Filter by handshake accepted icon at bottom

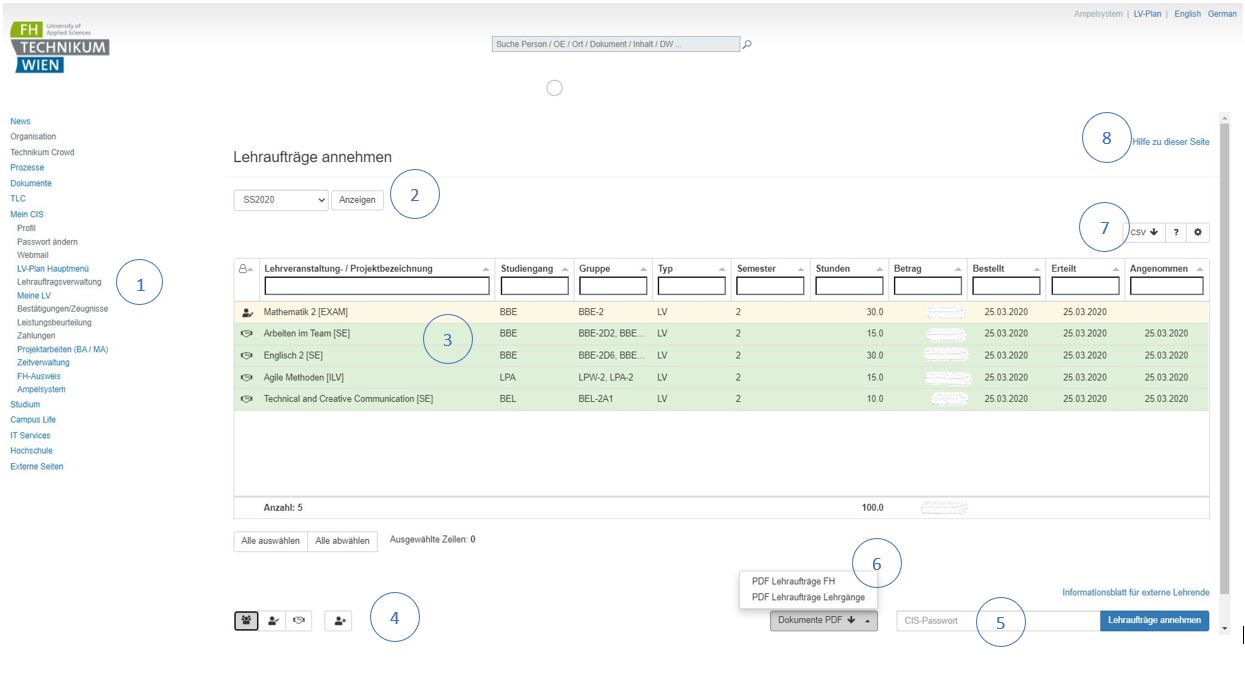pos(299,621)
